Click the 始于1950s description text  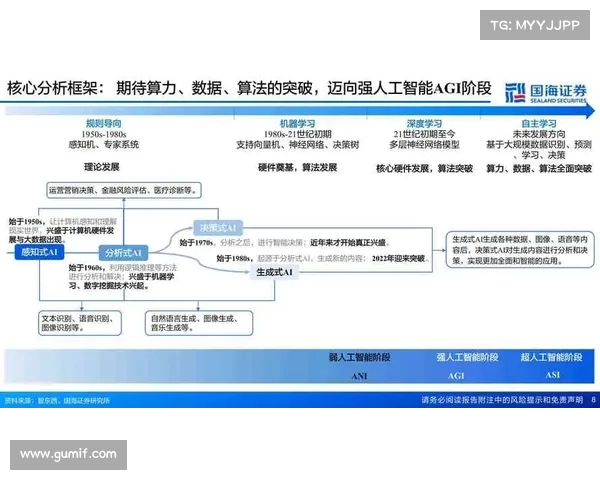62,230
